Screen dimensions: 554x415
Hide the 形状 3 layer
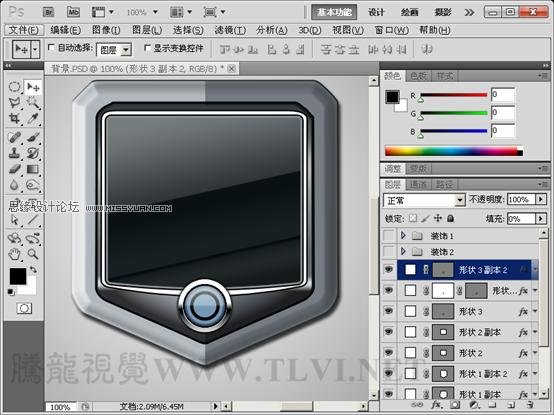pos(389,311)
